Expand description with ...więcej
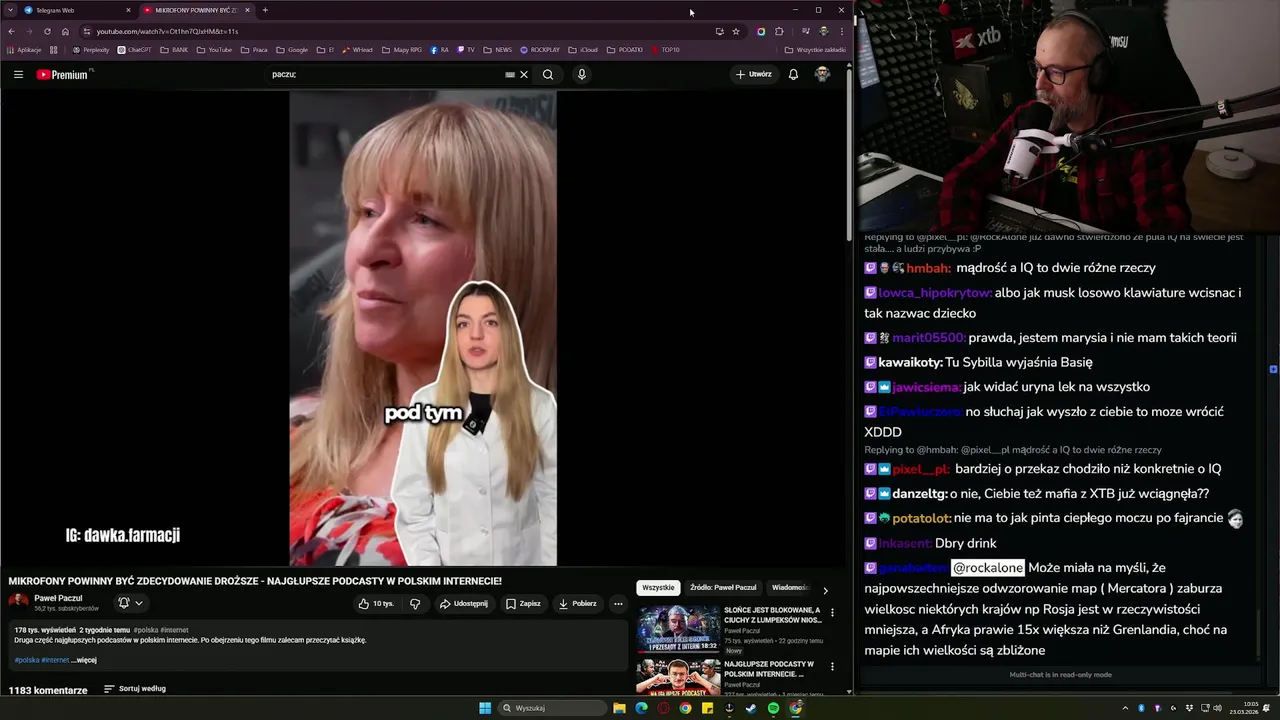 click(84, 660)
